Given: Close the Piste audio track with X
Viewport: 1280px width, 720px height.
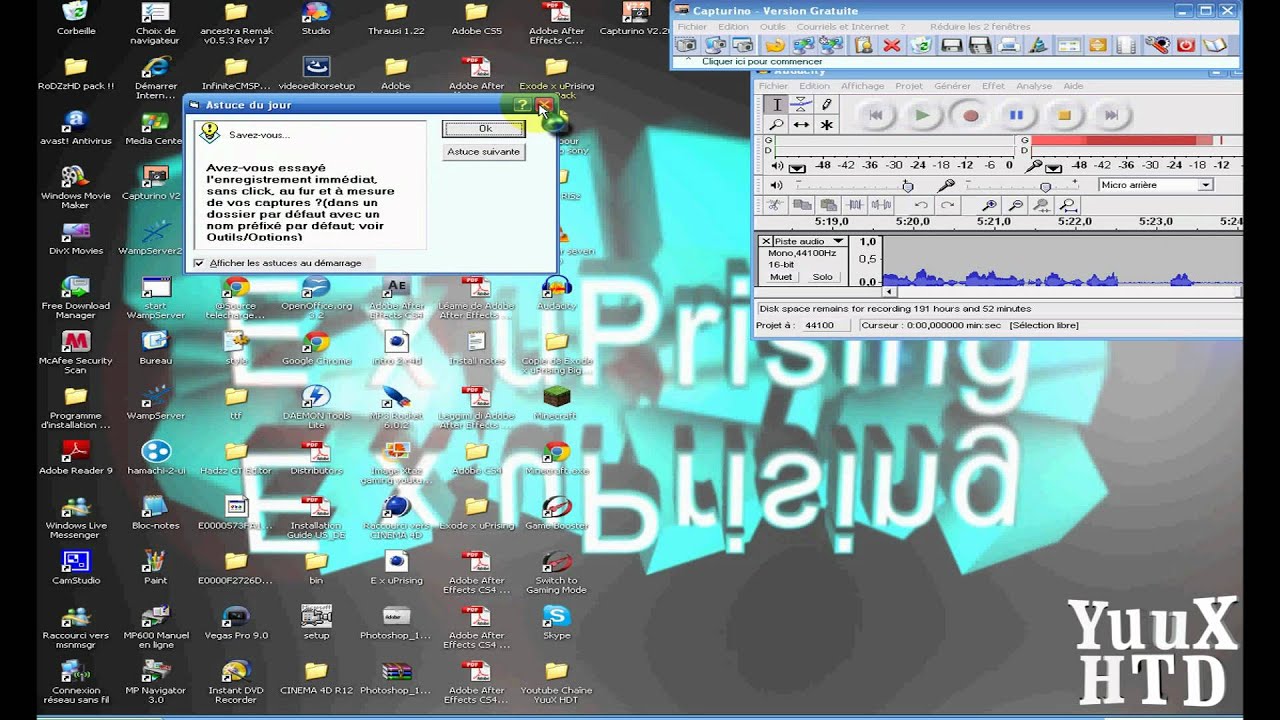Looking at the screenshot, I should pos(766,241).
